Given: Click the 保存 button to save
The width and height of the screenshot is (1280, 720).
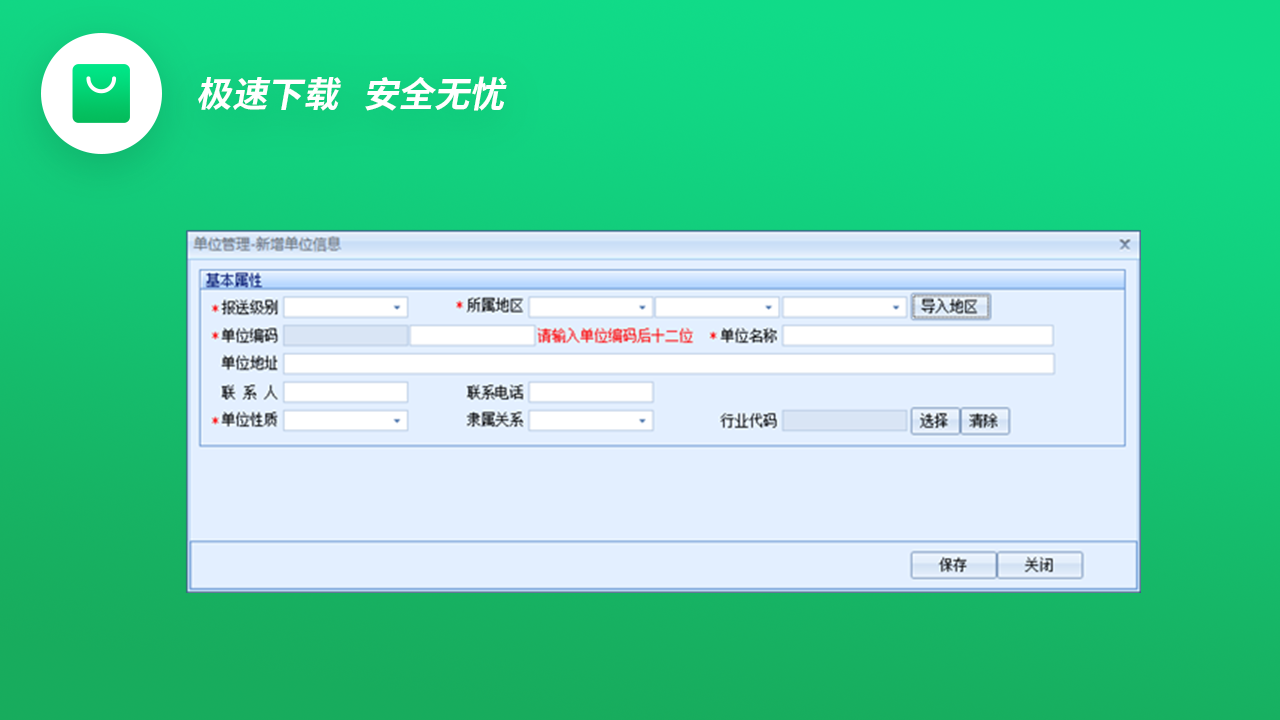Looking at the screenshot, I should point(953,564).
